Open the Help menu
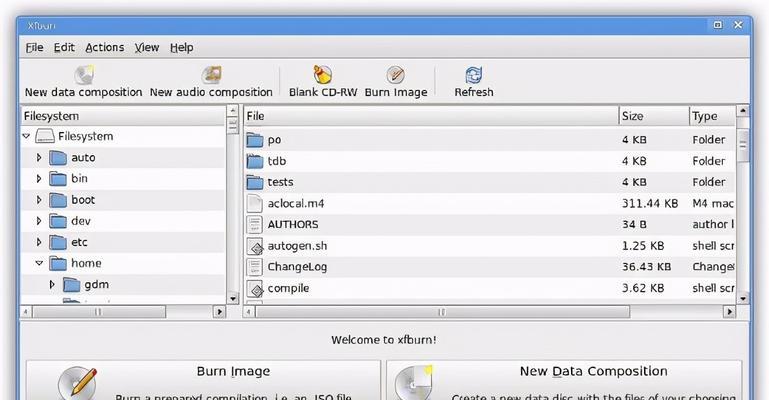This screenshot has width=769, height=400. pyautogui.click(x=181, y=48)
